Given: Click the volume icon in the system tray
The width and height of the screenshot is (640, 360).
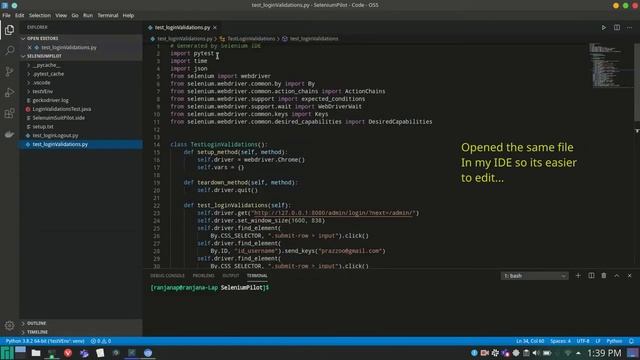Looking at the screenshot, I should point(536,353).
